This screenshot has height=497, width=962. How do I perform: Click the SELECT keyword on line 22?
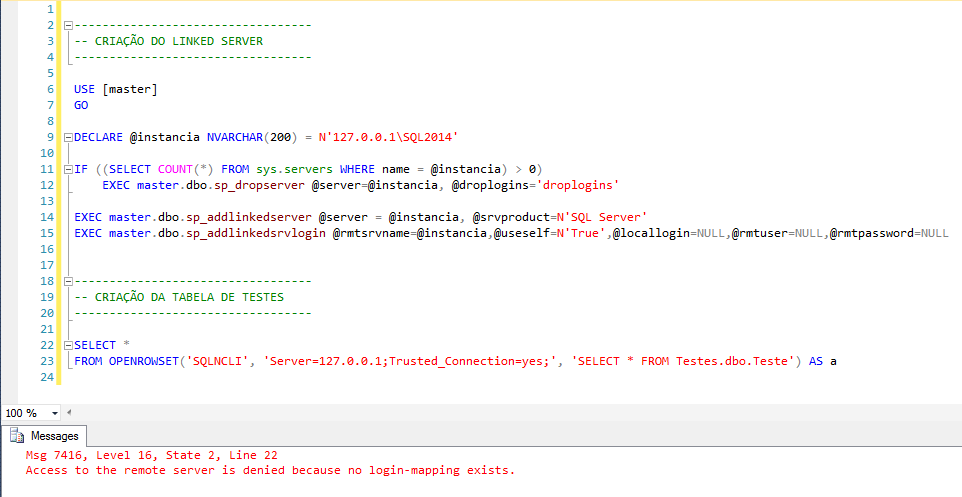click(x=95, y=345)
